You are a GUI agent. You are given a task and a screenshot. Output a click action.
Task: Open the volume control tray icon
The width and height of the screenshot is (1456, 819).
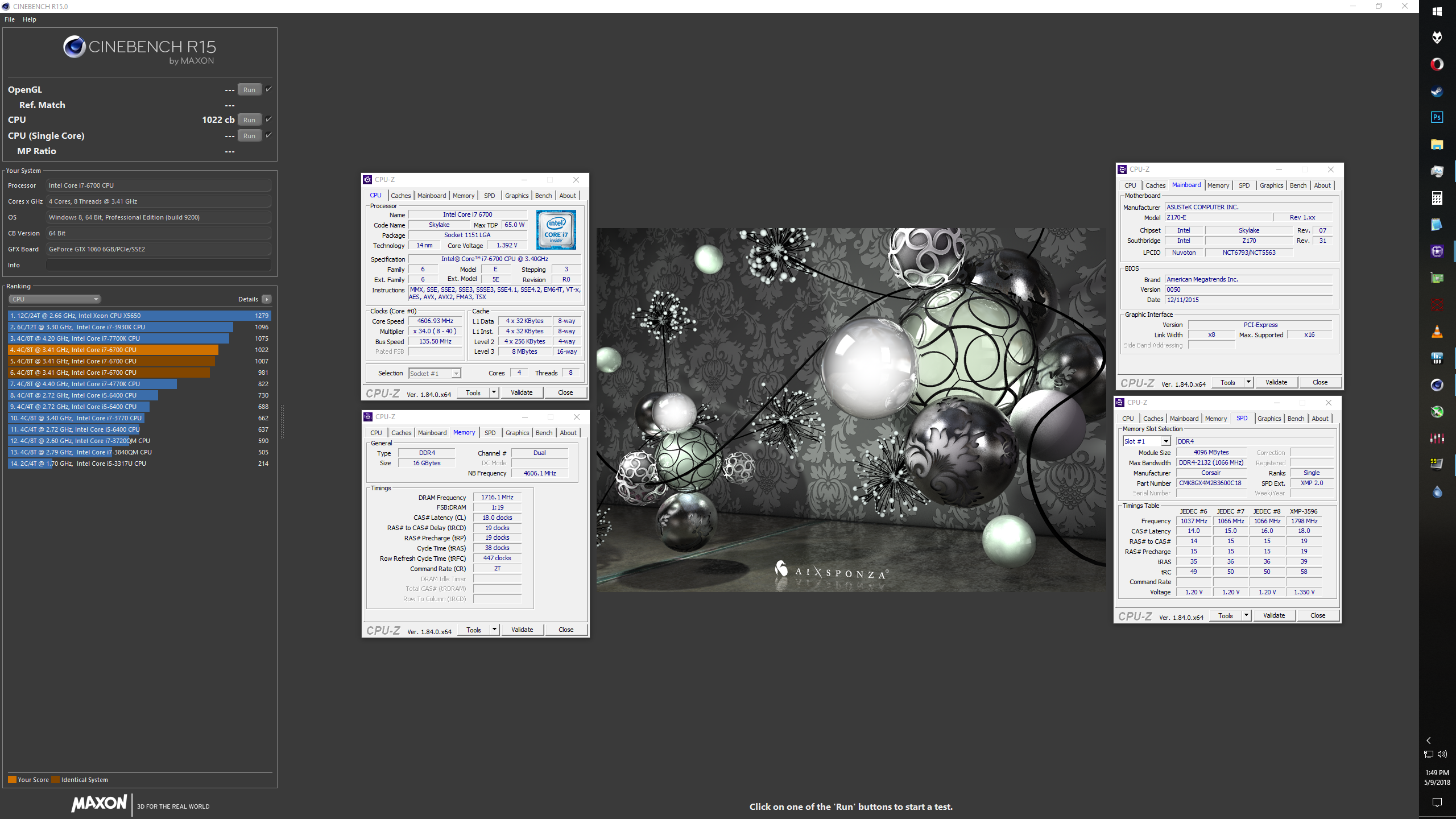[1442, 755]
